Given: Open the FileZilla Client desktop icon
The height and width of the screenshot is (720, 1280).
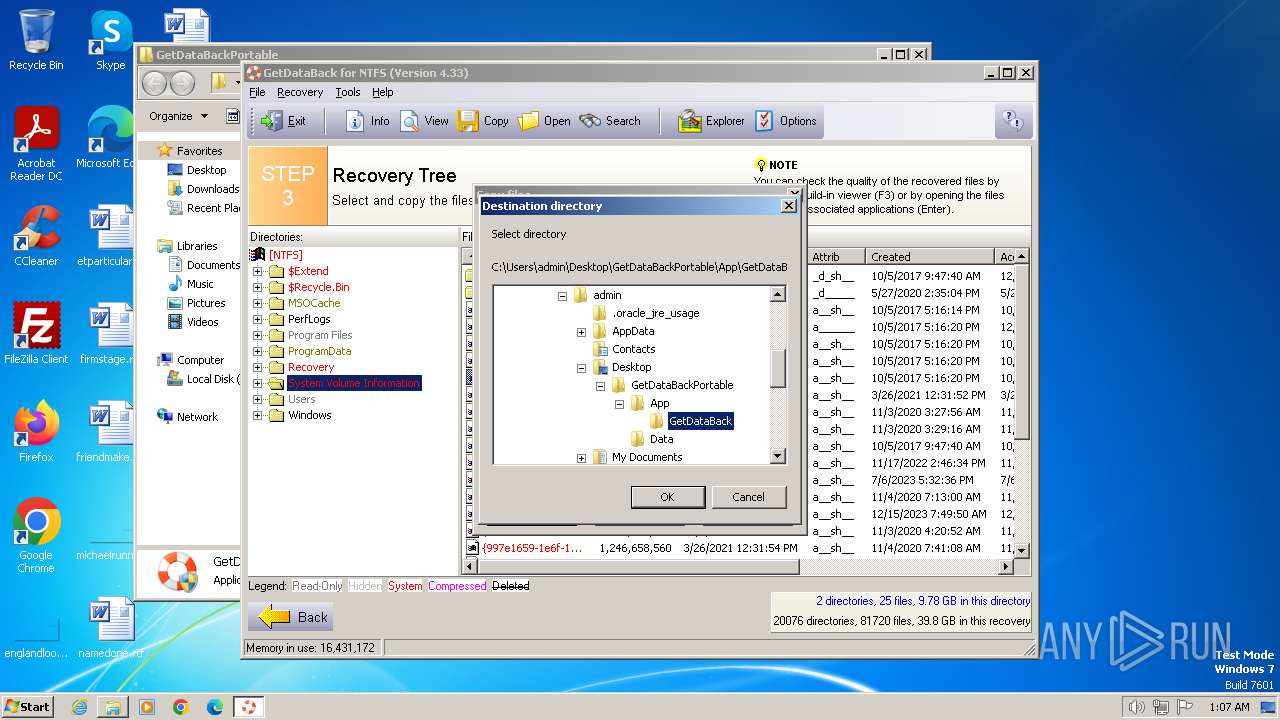Looking at the screenshot, I should pyautogui.click(x=36, y=334).
